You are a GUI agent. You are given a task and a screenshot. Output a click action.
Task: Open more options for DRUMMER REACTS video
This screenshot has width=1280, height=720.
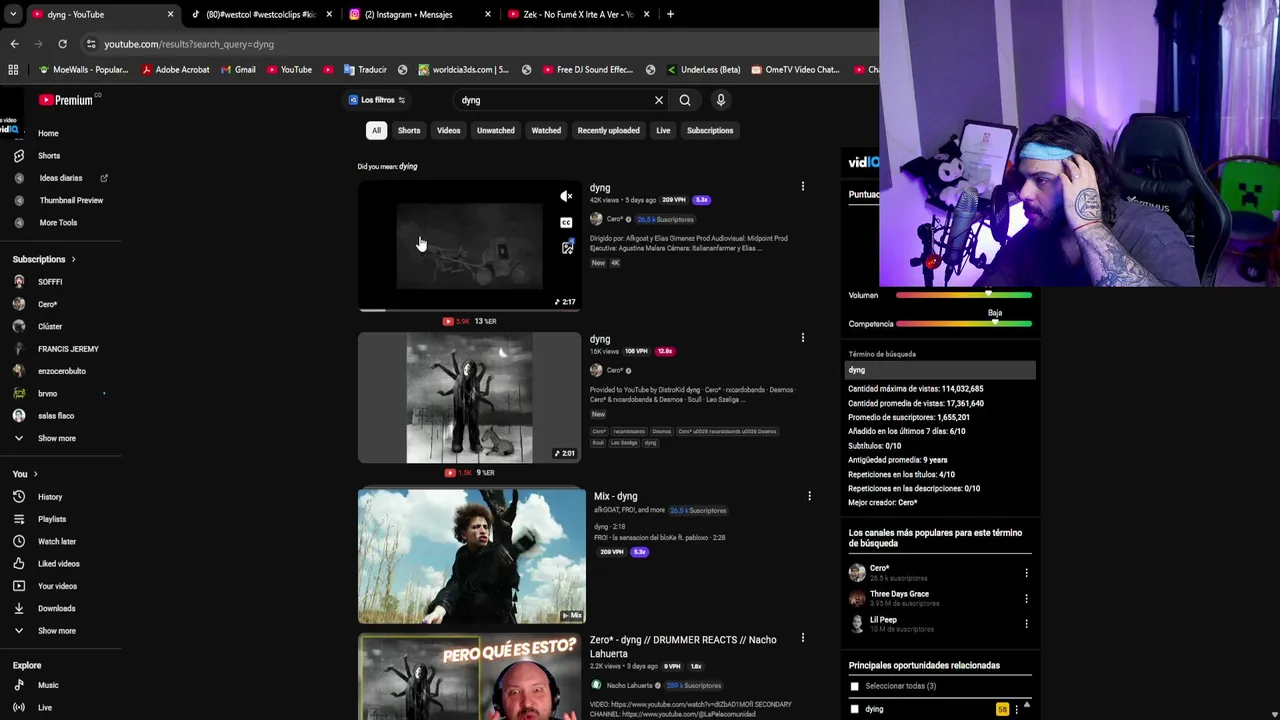[x=802, y=638]
